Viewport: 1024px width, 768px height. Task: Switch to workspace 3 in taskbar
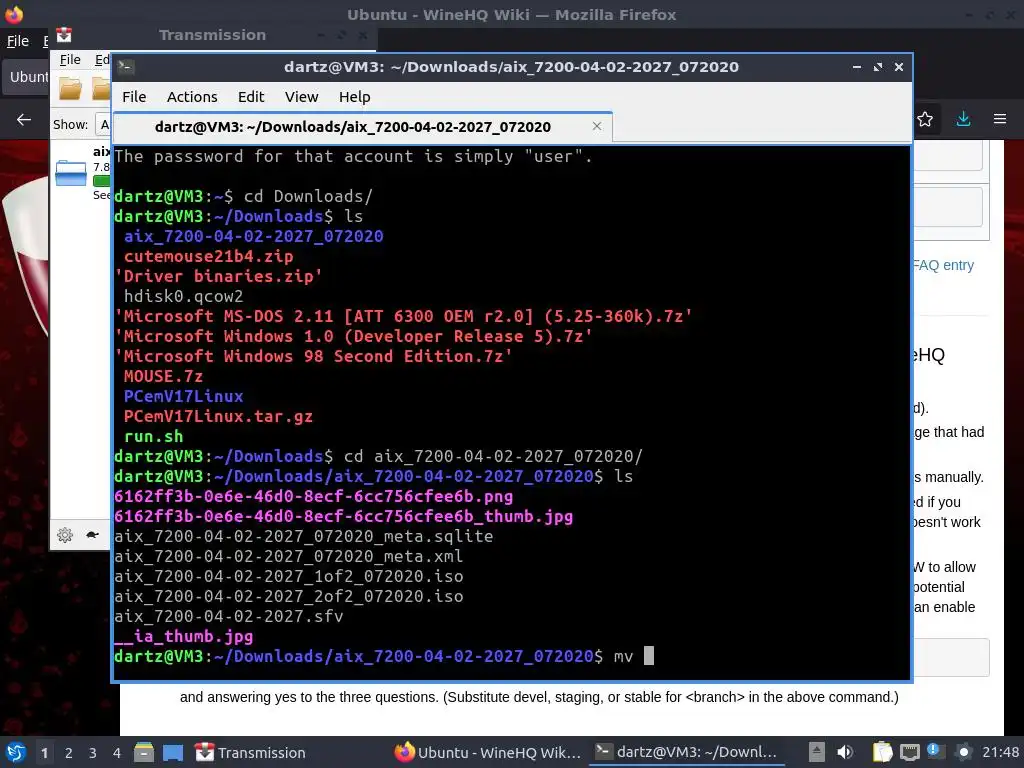tap(93, 753)
